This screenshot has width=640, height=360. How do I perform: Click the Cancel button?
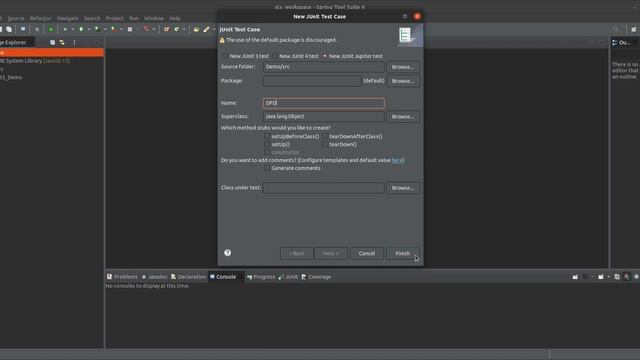[x=367, y=253]
